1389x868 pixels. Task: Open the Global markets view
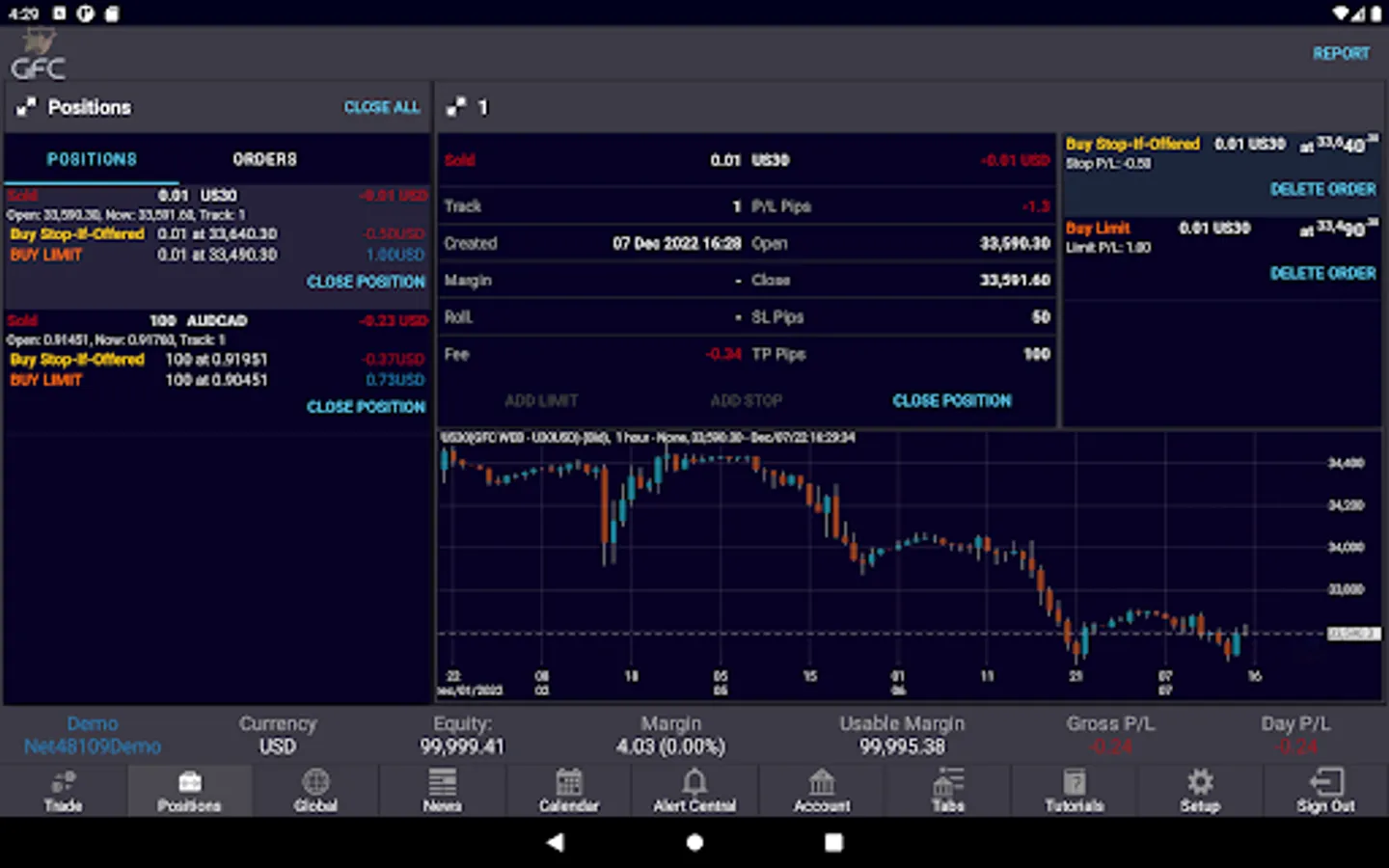click(x=315, y=791)
